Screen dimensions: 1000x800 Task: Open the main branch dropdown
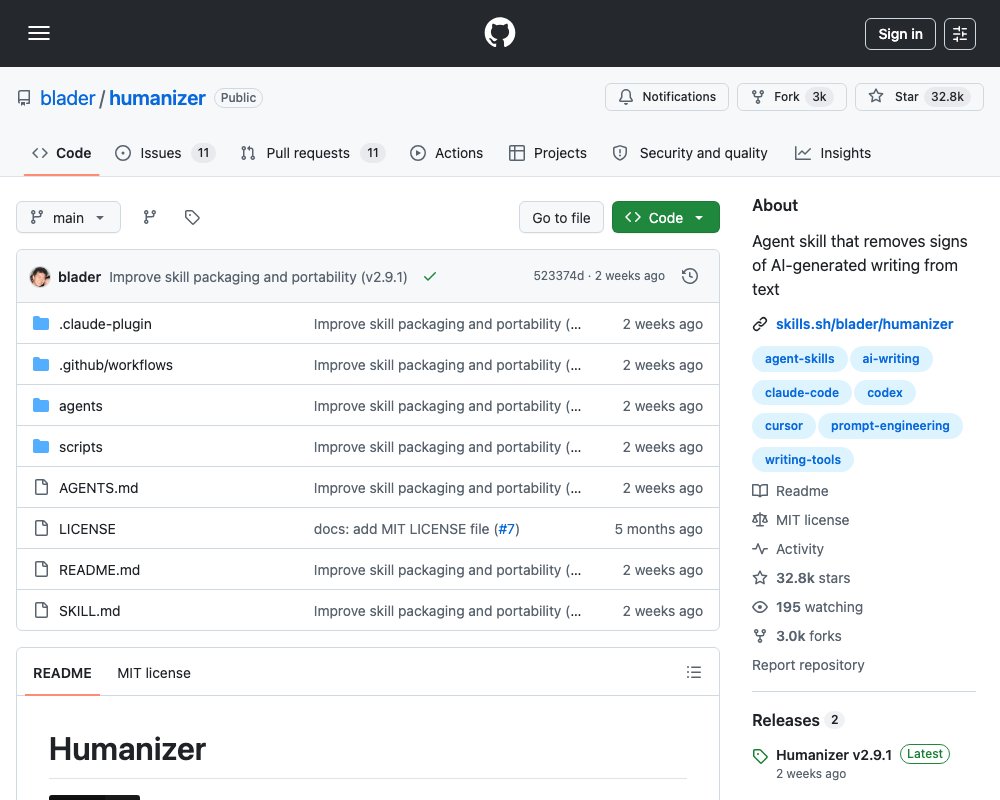click(68, 218)
